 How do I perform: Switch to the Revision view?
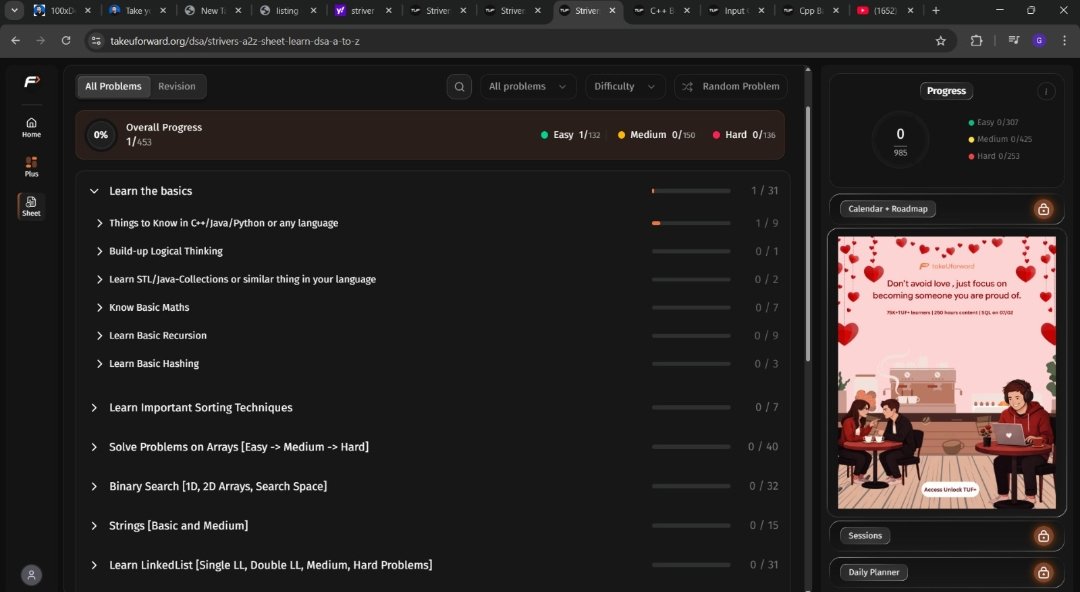pyautogui.click(x=176, y=86)
